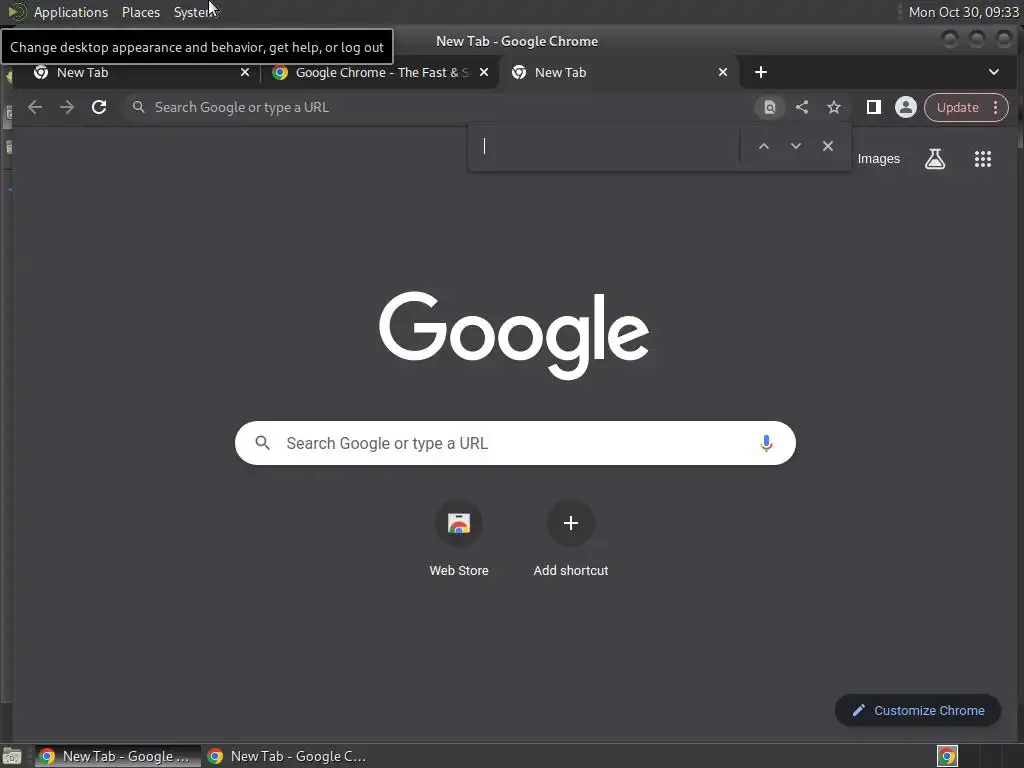Close the active New Tab tab
This screenshot has width=1024, height=768.
pyautogui.click(x=723, y=72)
